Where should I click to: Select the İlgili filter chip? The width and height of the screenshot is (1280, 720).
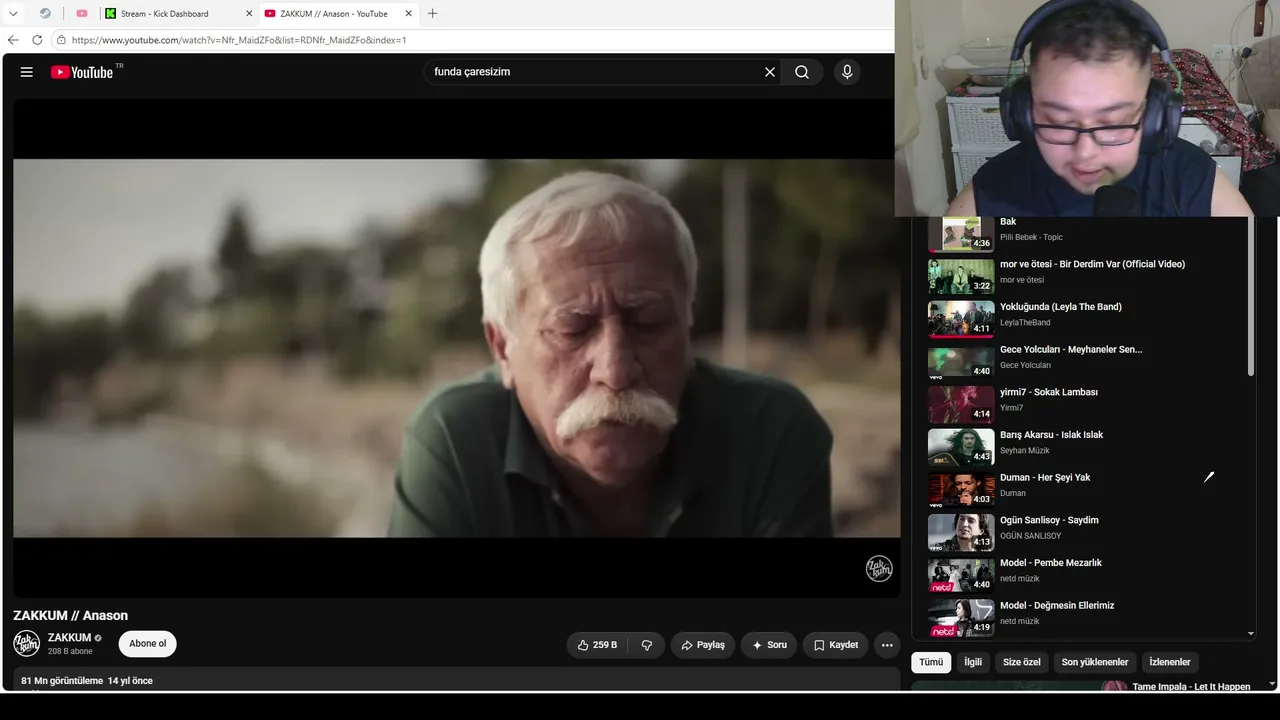pyautogui.click(x=973, y=662)
